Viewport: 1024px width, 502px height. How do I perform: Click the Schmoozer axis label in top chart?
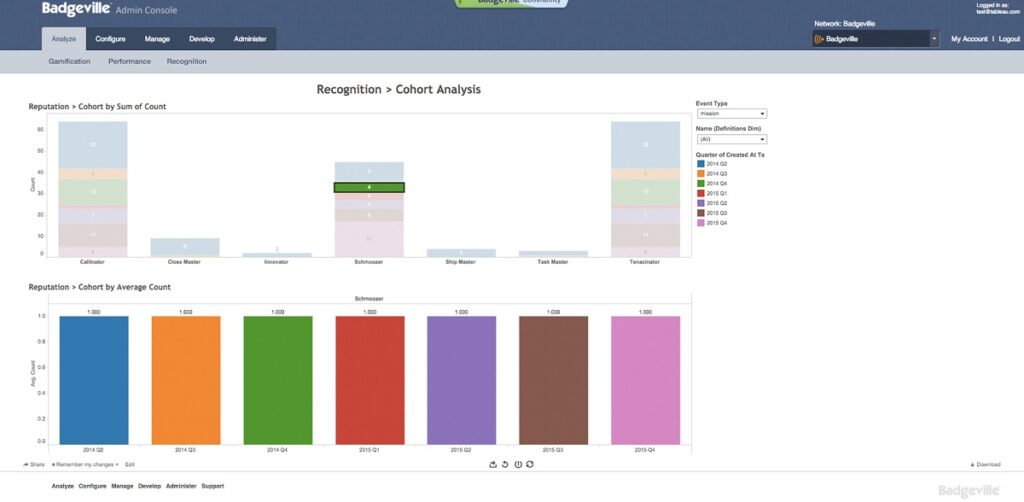pyautogui.click(x=369, y=262)
